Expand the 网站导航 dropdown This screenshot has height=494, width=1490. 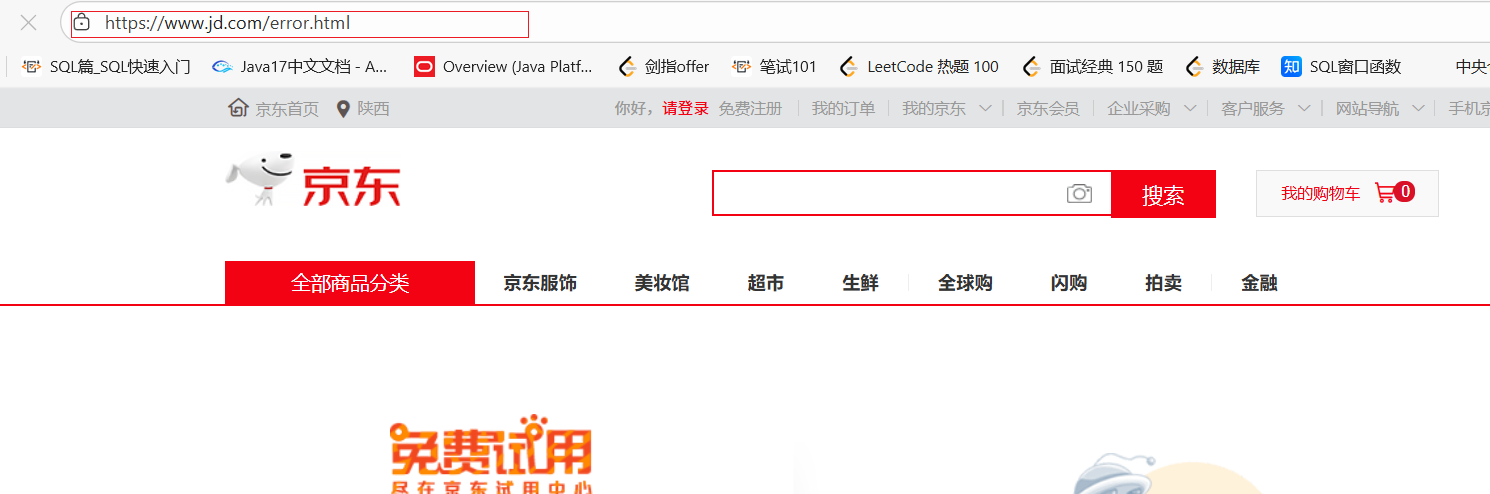1380,108
